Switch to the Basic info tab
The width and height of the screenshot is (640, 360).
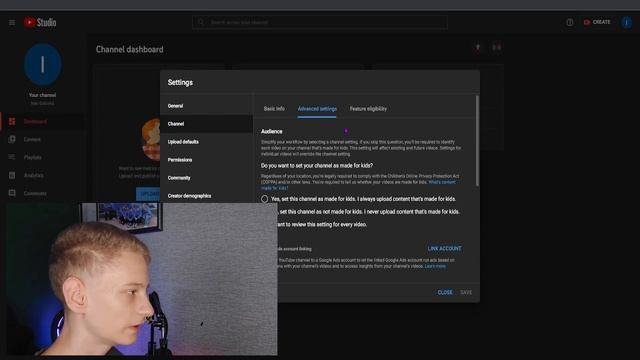pyautogui.click(x=274, y=109)
